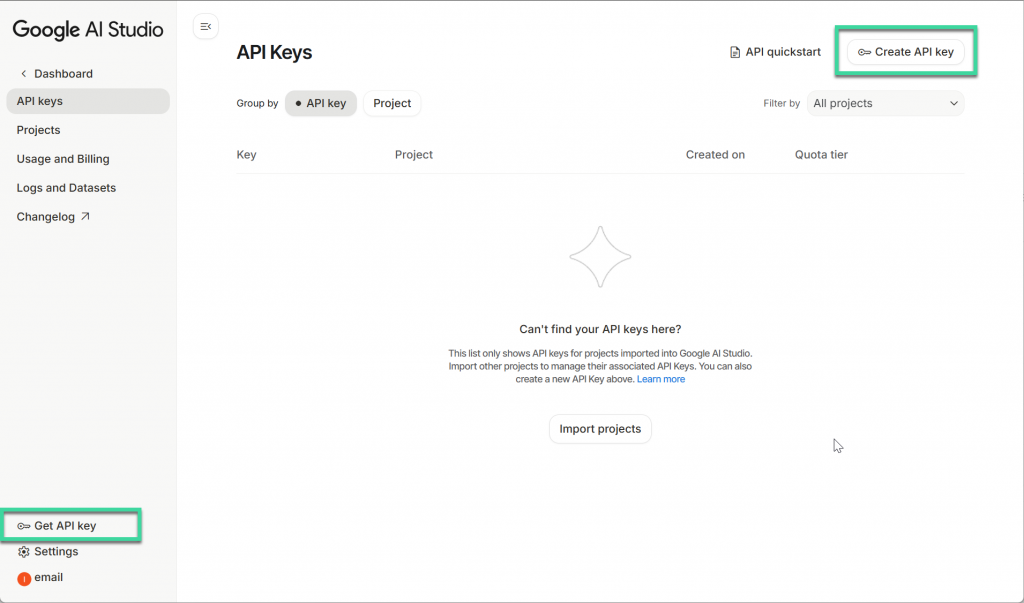Click the key icon beside Get API key
1024x603 pixels.
pyautogui.click(x=24, y=526)
